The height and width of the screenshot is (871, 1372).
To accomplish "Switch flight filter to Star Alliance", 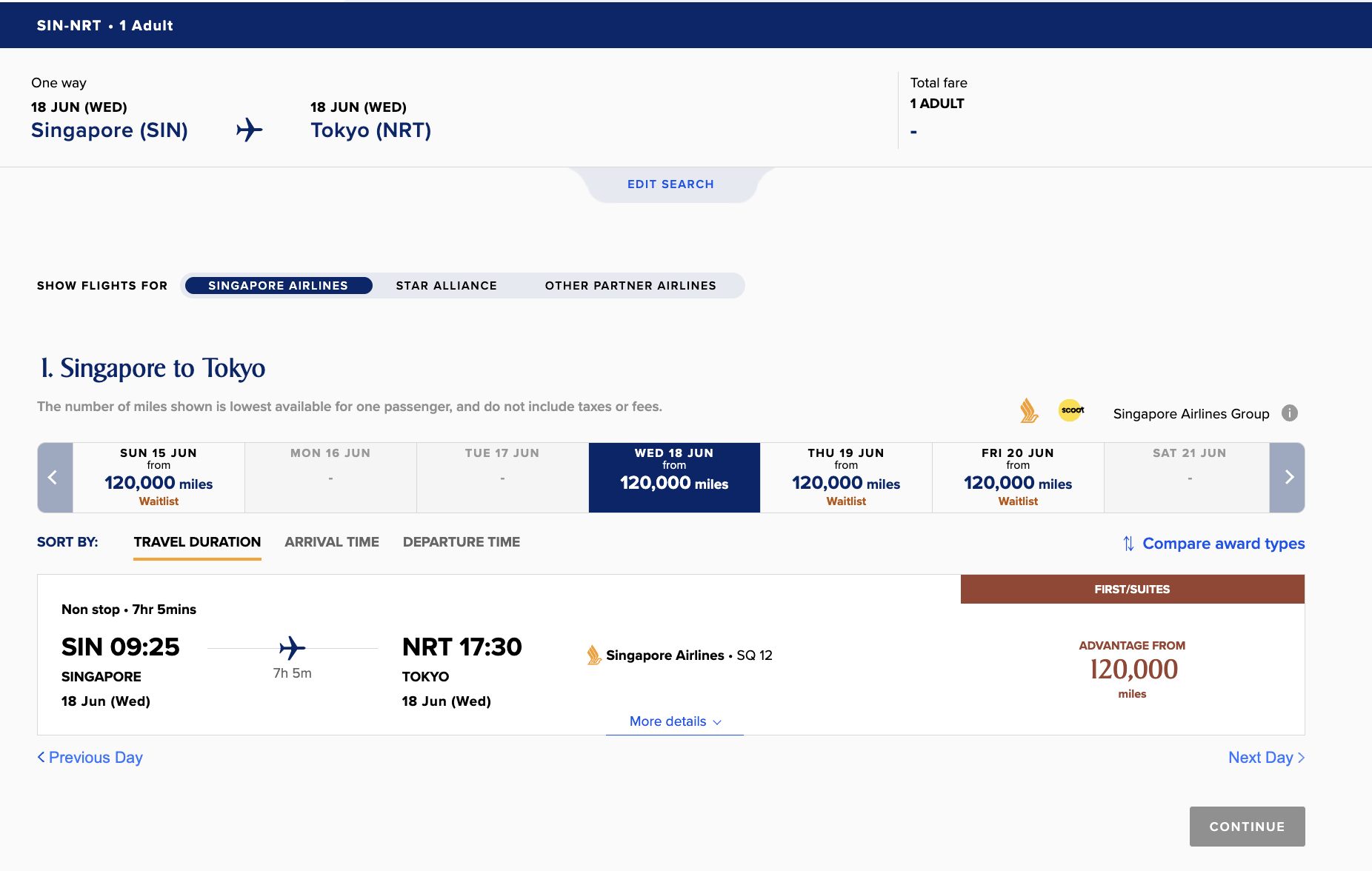I will [446, 286].
